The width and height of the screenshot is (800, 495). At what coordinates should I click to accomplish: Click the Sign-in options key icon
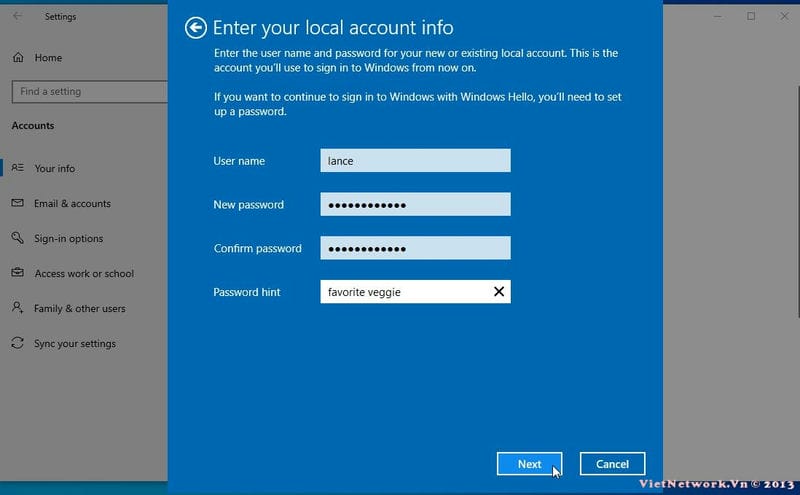point(17,238)
